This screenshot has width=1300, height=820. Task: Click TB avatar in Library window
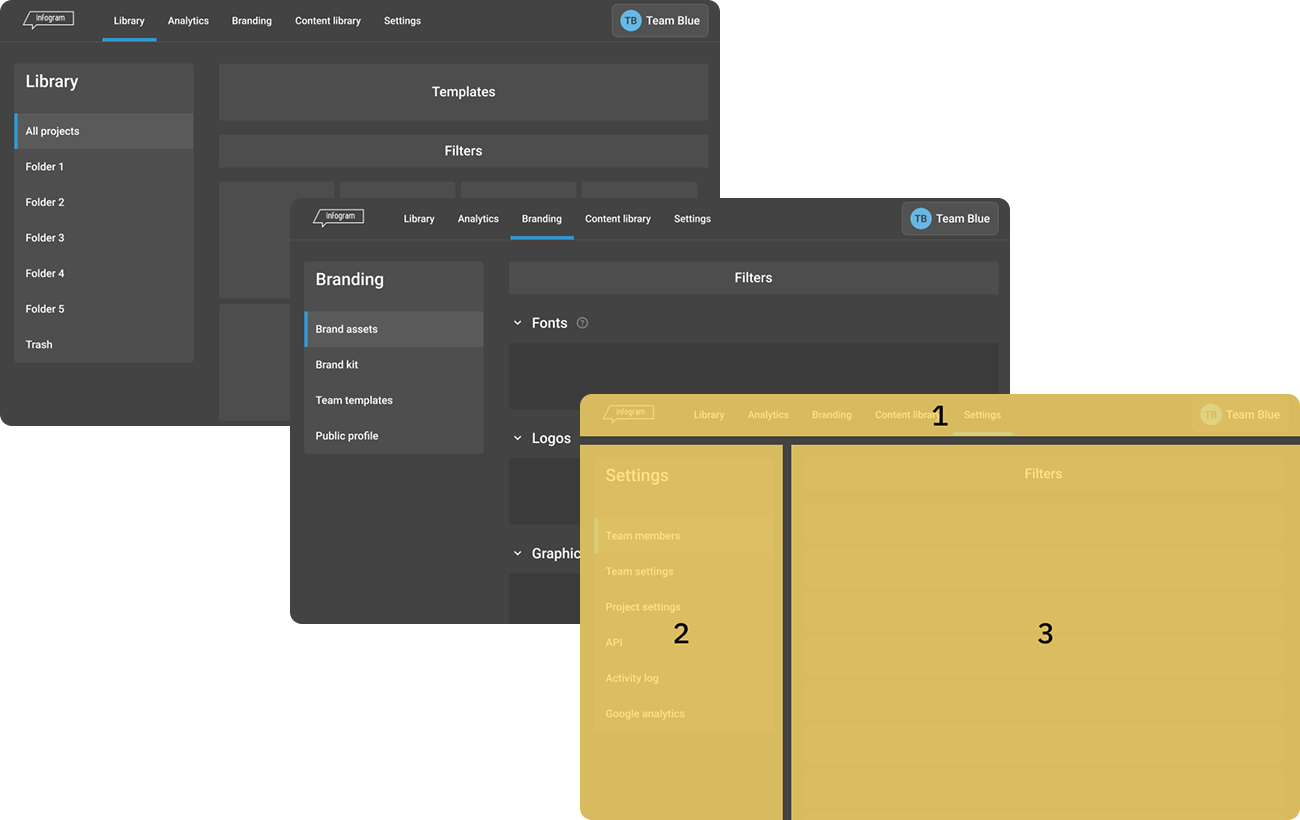point(631,21)
